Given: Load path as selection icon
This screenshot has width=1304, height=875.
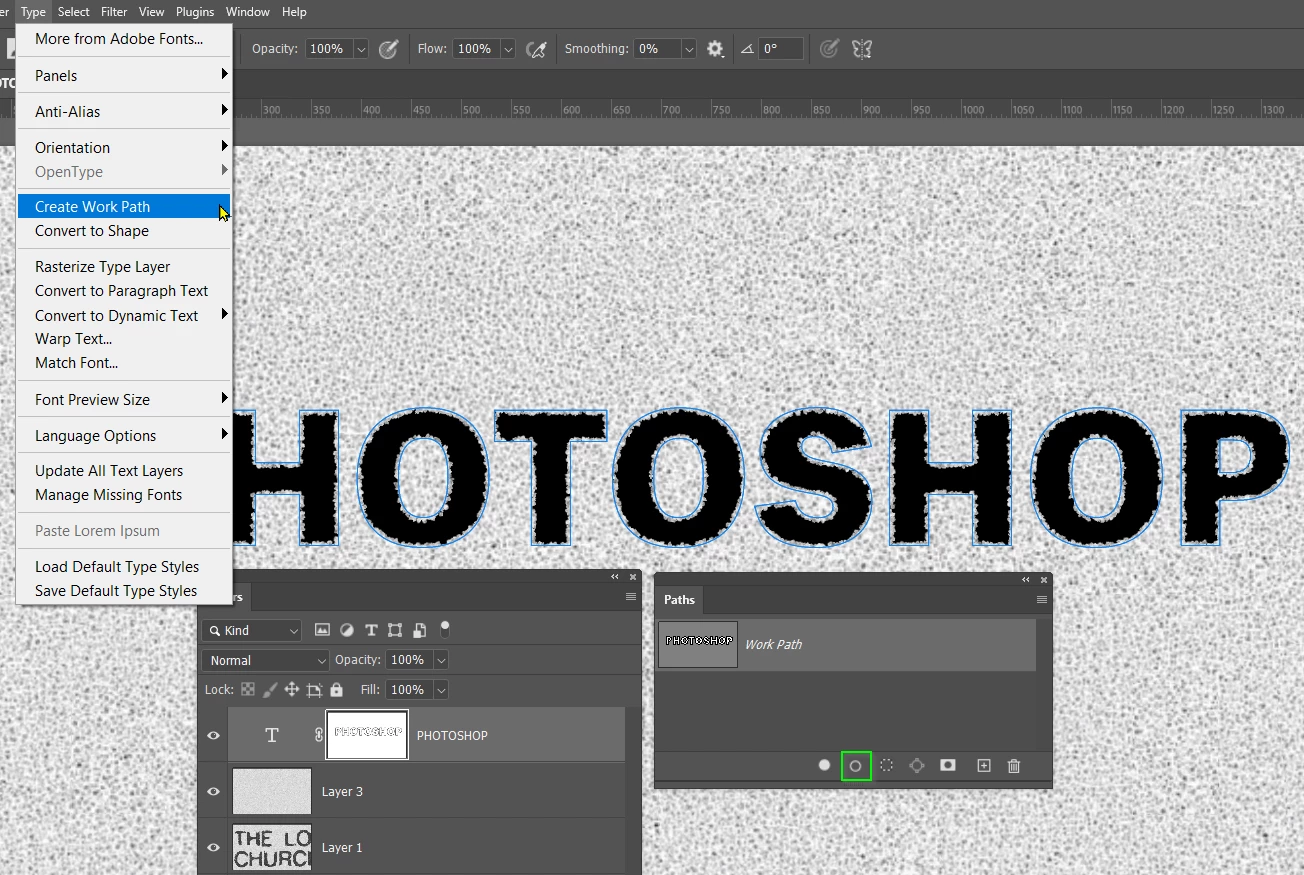Looking at the screenshot, I should coord(886,765).
